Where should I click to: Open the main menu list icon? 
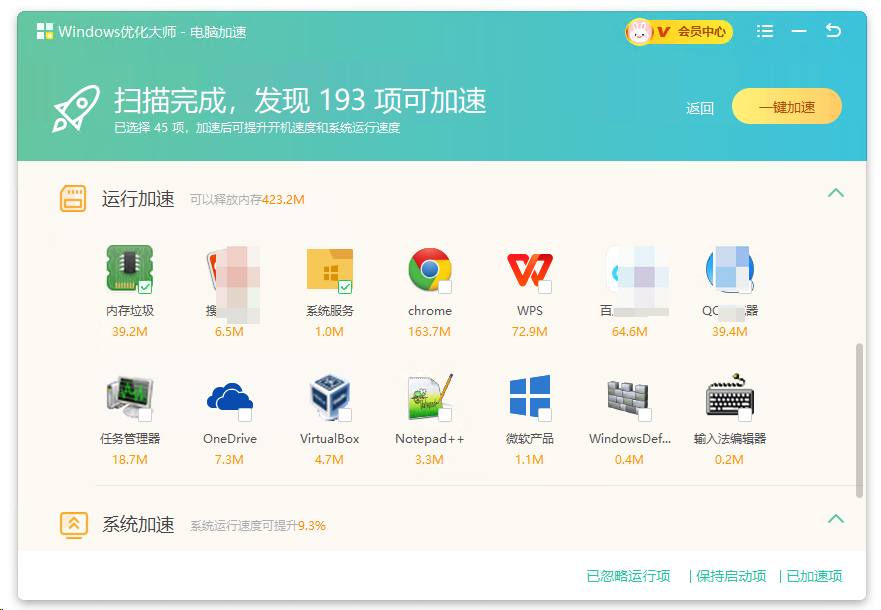click(765, 31)
